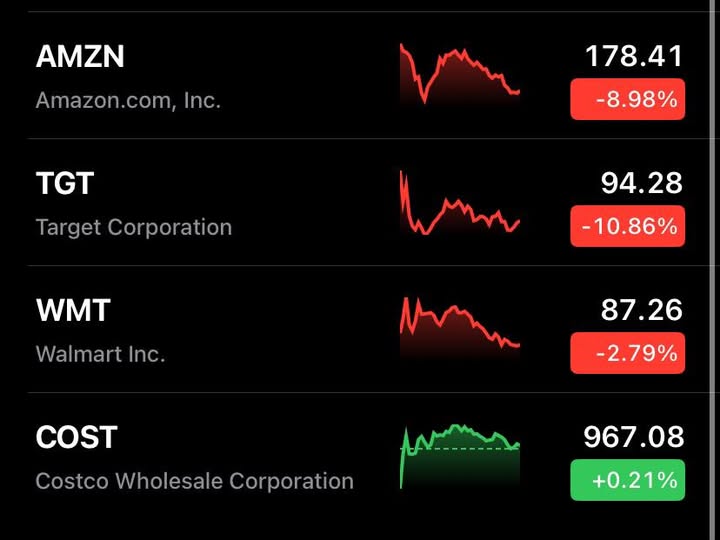Select the Amazon.com, Inc. company name
This screenshot has height=540, width=720.
pyautogui.click(x=128, y=101)
